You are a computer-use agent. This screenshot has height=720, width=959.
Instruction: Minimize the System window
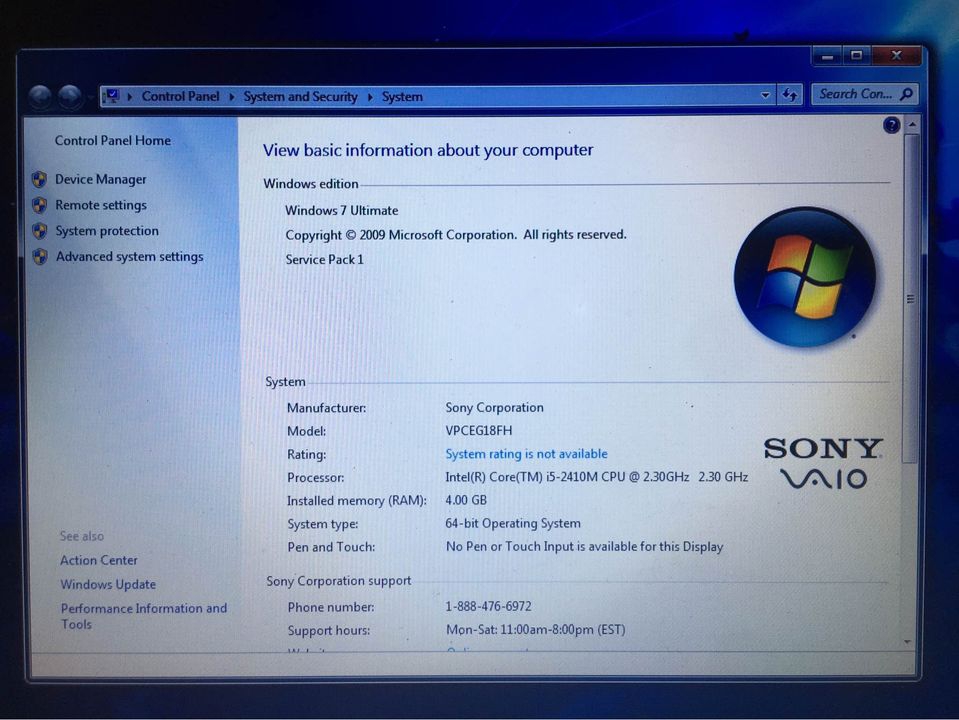pos(828,56)
